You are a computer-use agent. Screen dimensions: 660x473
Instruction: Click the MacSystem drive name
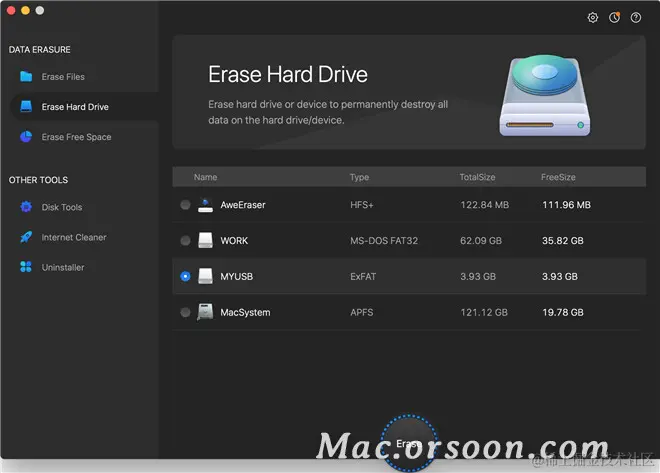click(245, 312)
